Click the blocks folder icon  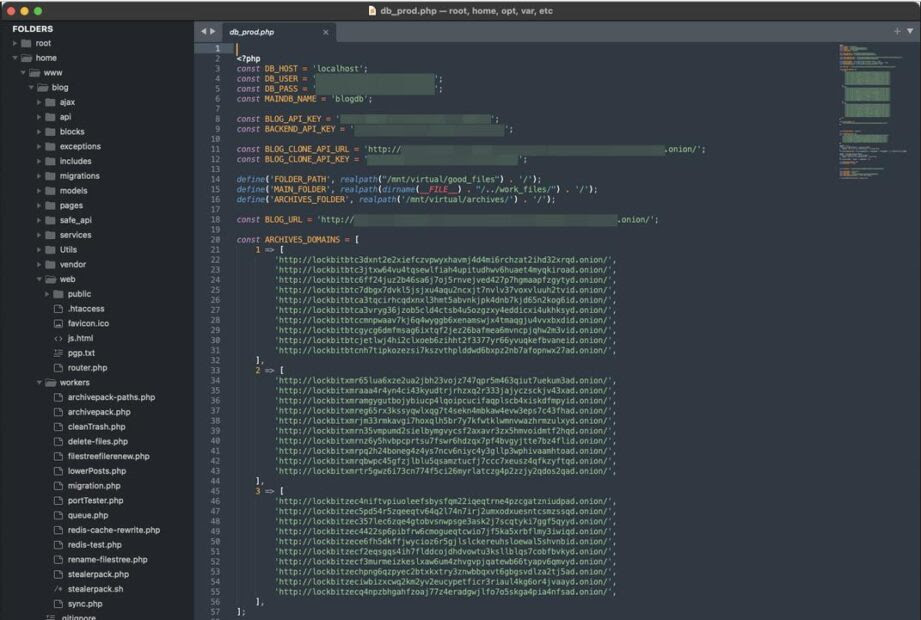tap(51, 132)
